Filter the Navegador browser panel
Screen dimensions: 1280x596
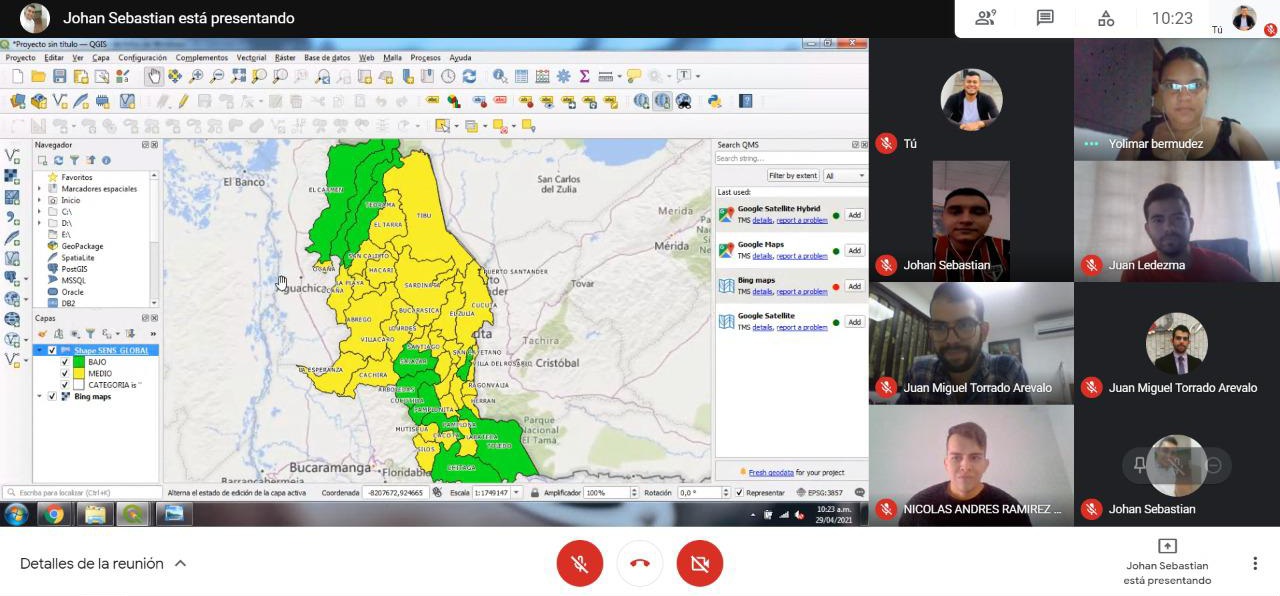coord(74,160)
